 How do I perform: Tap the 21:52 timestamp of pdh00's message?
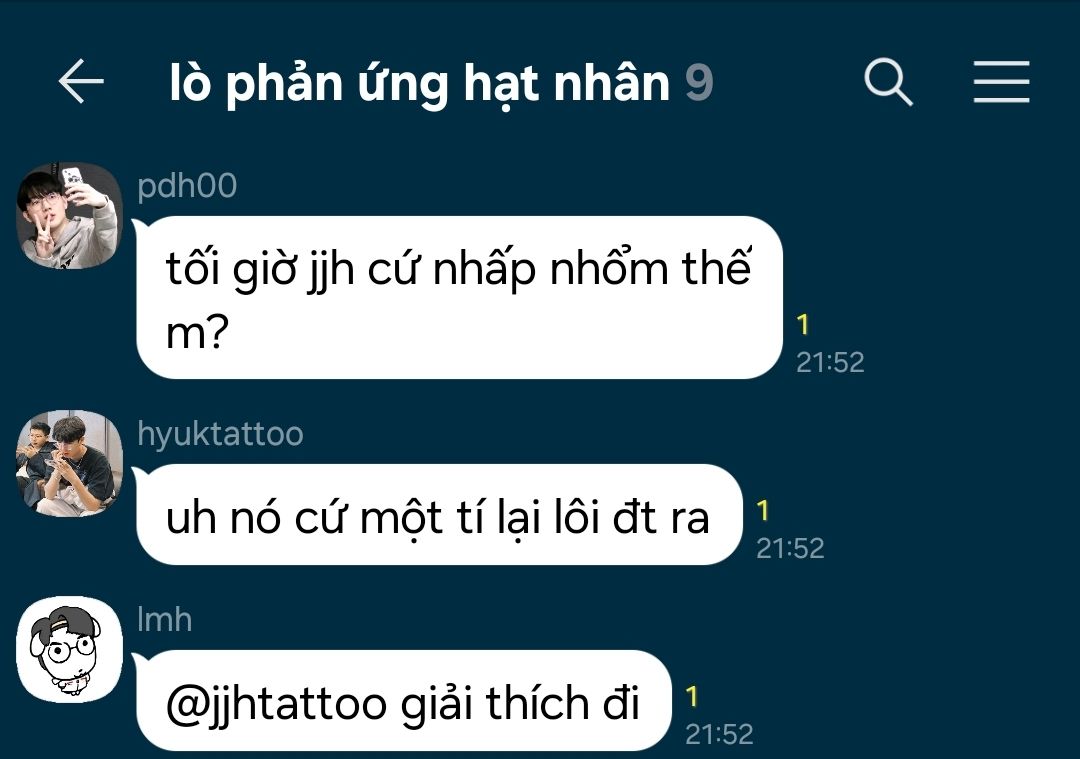[830, 362]
